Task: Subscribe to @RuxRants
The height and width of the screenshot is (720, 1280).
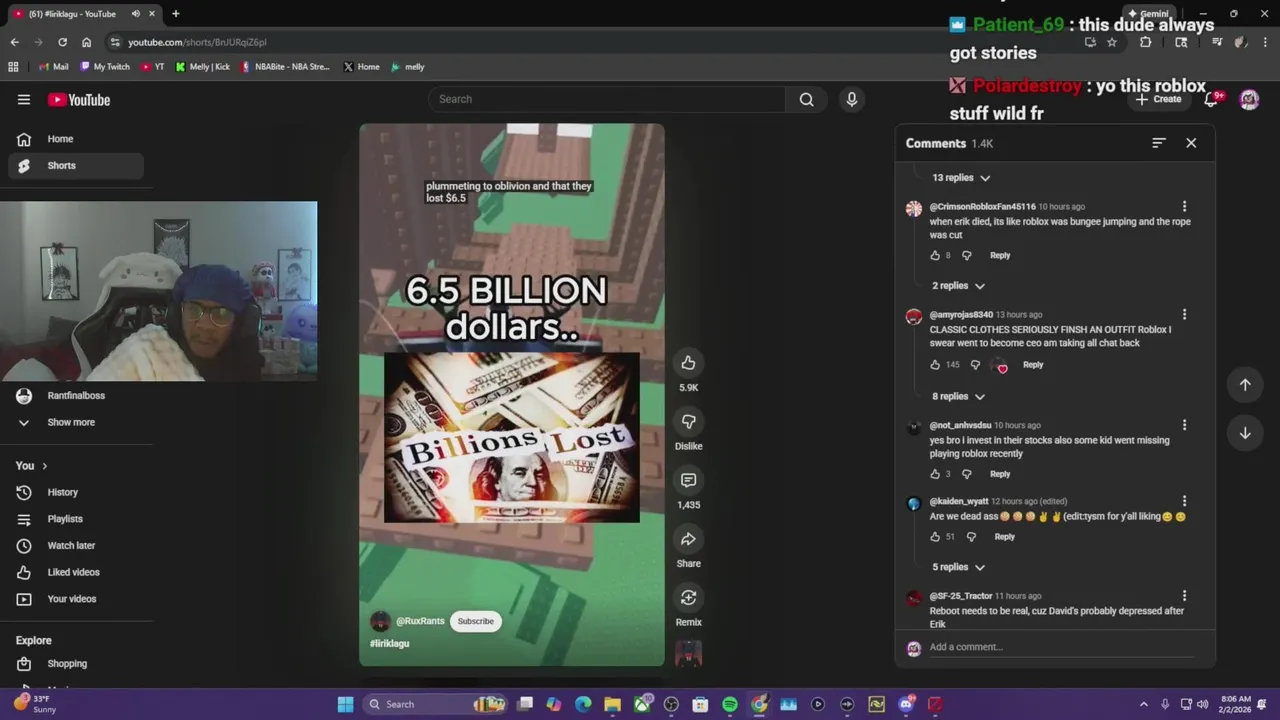Action: [x=475, y=621]
